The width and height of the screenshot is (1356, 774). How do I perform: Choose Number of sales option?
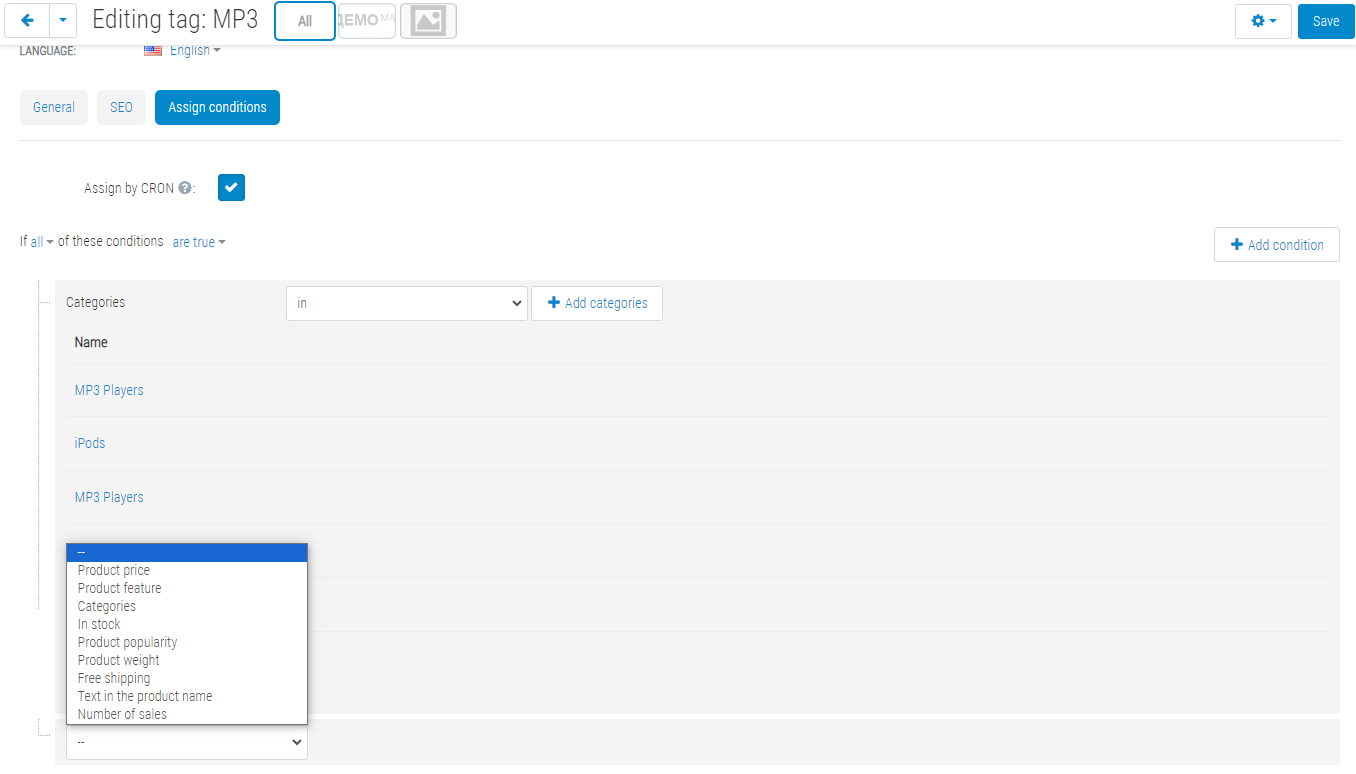[187, 714]
